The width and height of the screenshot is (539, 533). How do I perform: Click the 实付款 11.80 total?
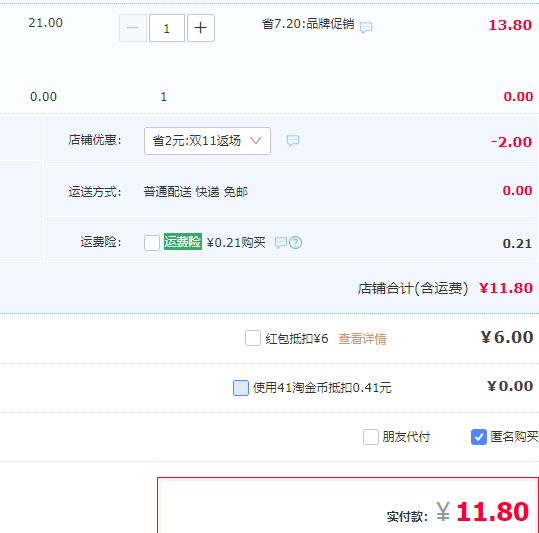pos(482,512)
